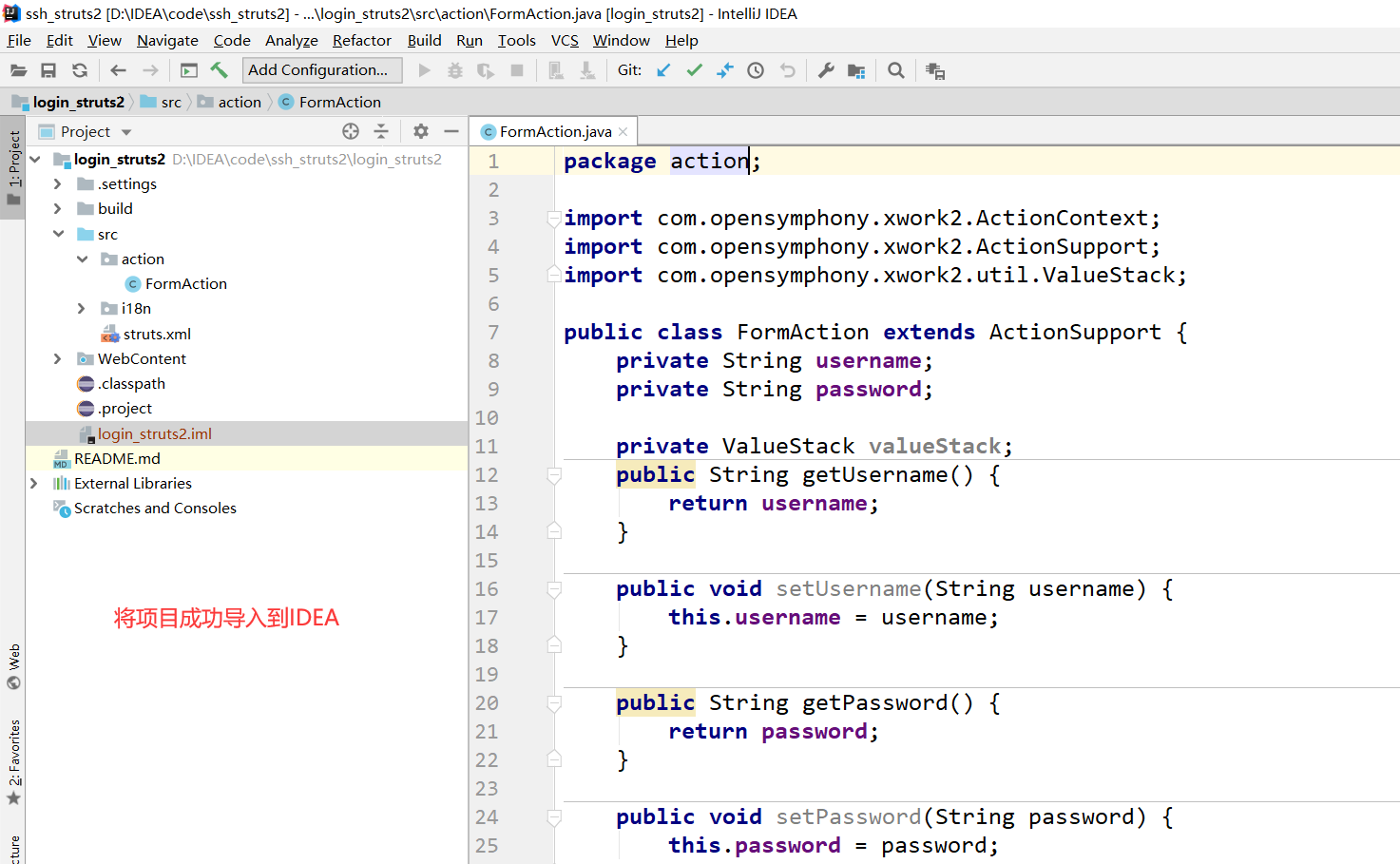Click the Collapse All icon in Project panel
Viewport: 1400px width, 864px height.
pos(381,131)
